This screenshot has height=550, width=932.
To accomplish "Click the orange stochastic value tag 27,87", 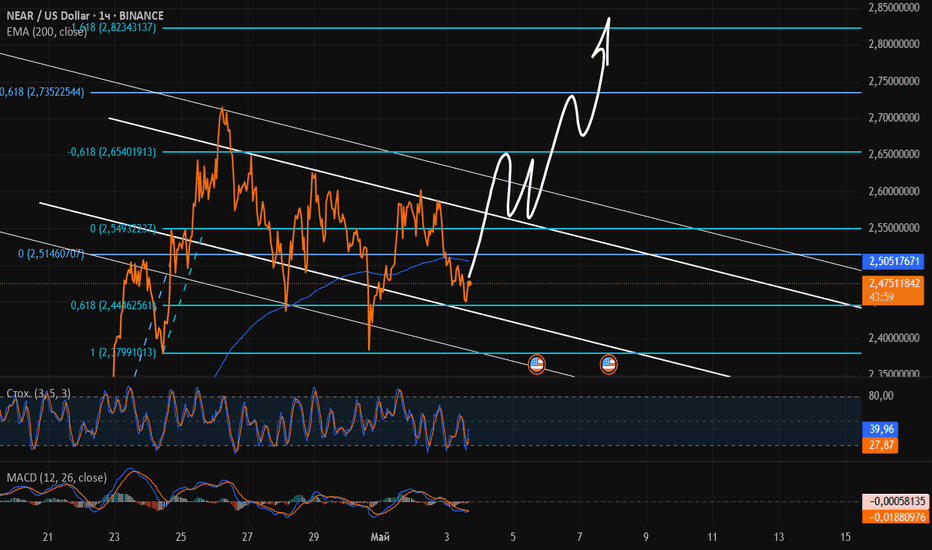I will 880,445.
